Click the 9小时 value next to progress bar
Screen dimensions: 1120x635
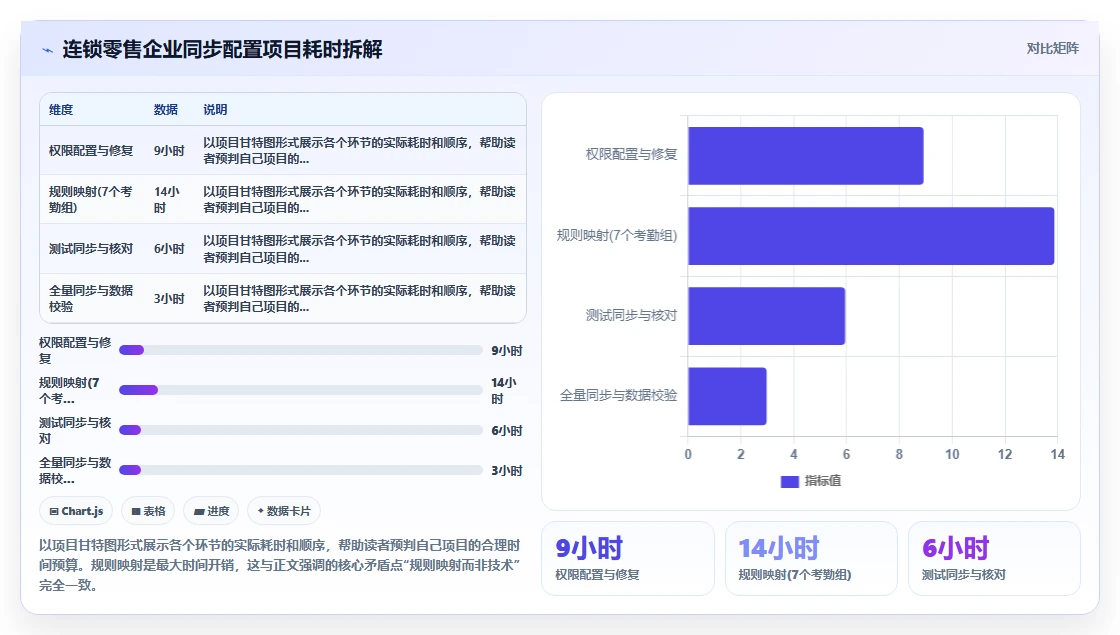[506, 351]
